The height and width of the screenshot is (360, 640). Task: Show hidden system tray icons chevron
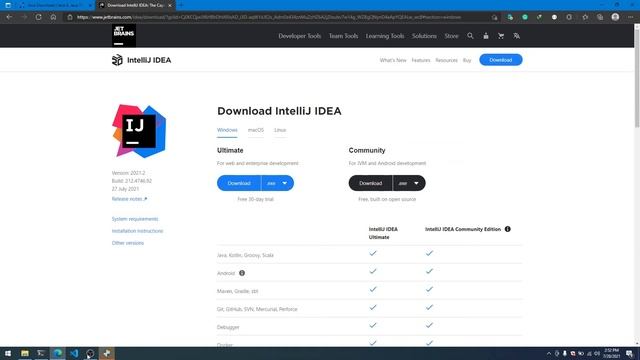pyautogui.click(x=549, y=353)
